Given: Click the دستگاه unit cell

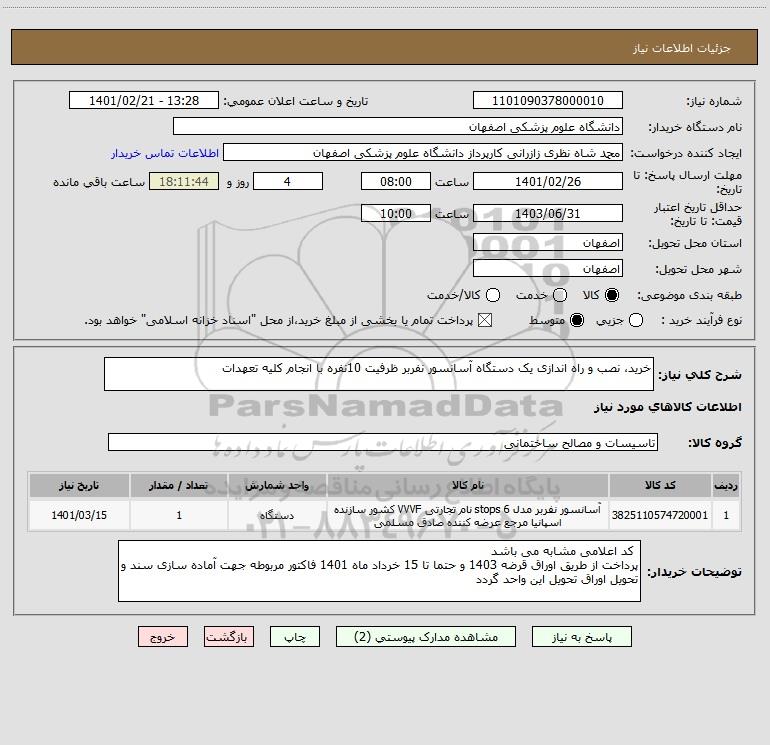Looking at the screenshot, I should (x=277, y=515).
